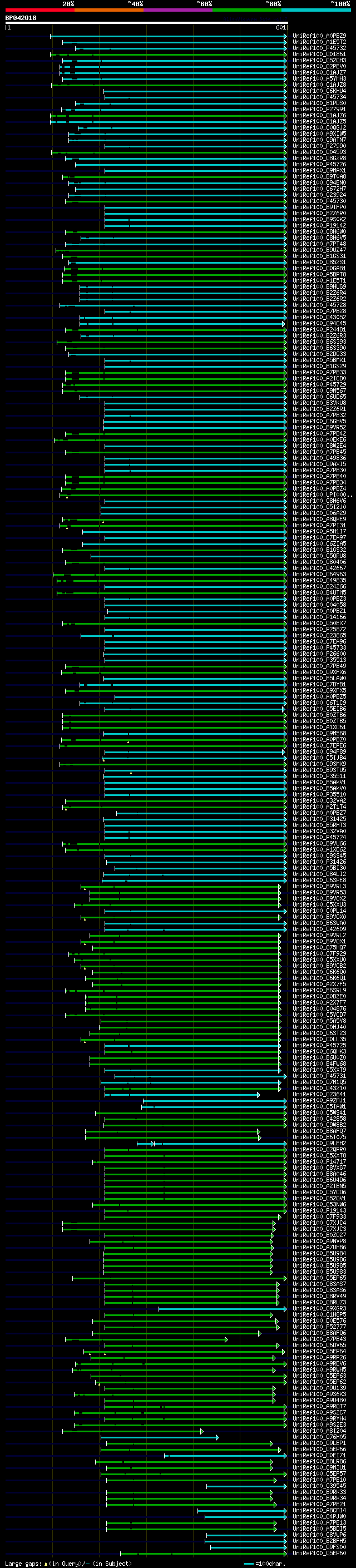
Task: Select the UniRef100_Q94F89 label
Action: [319, 752]
